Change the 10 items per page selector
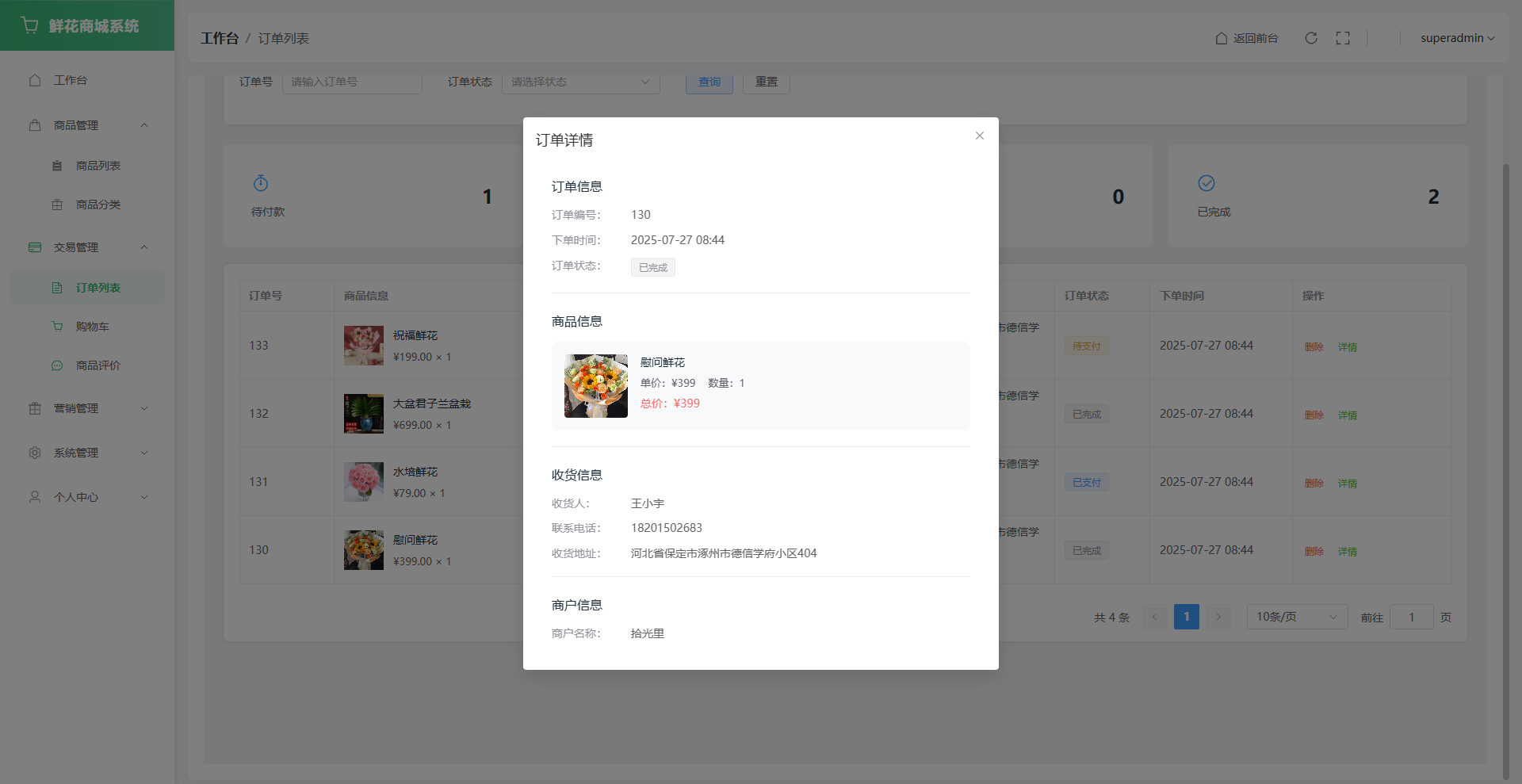This screenshot has width=1522, height=784. click(x=1296, y=617)
